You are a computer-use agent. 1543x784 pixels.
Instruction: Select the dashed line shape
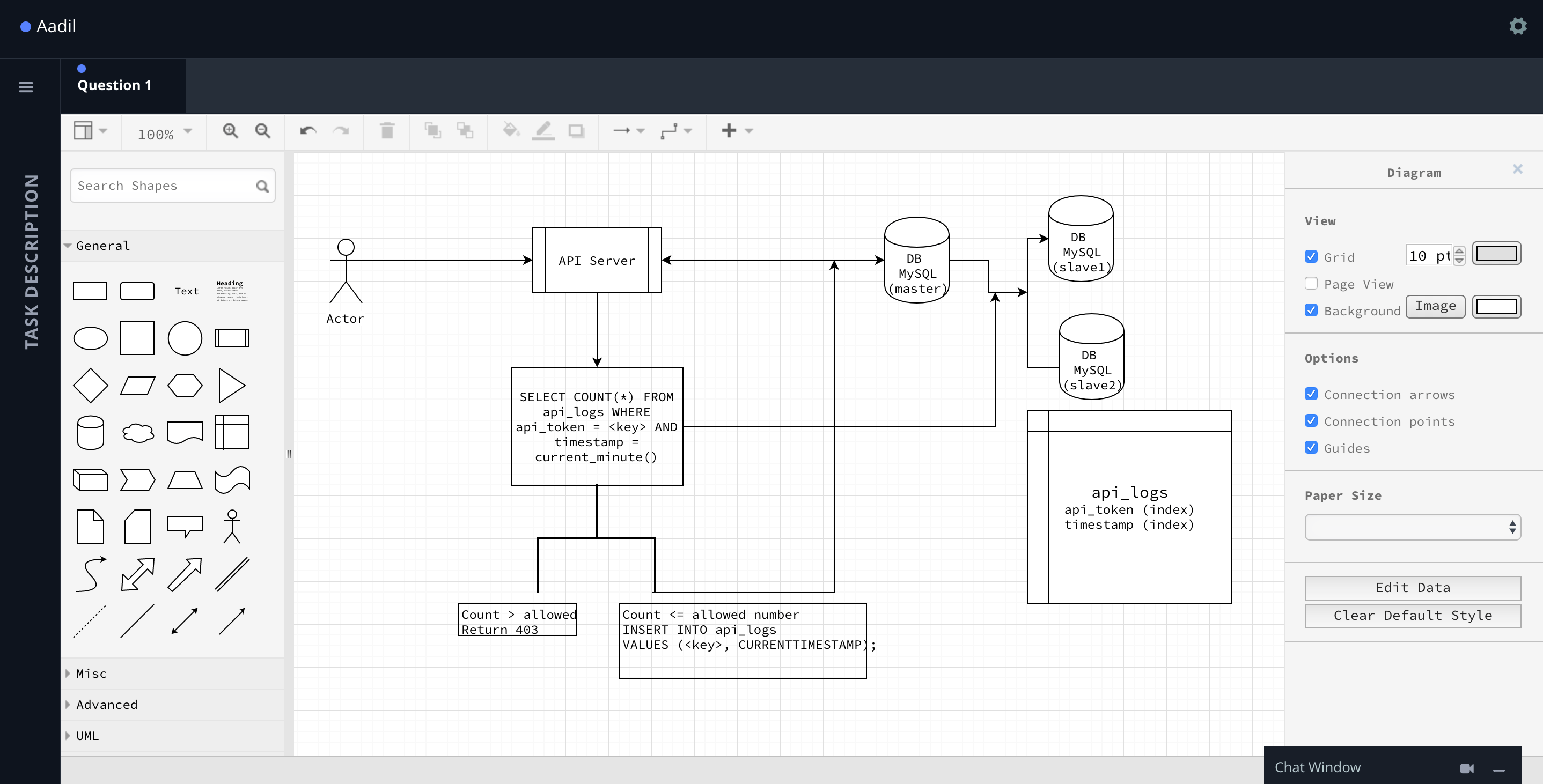coord(90,621)
